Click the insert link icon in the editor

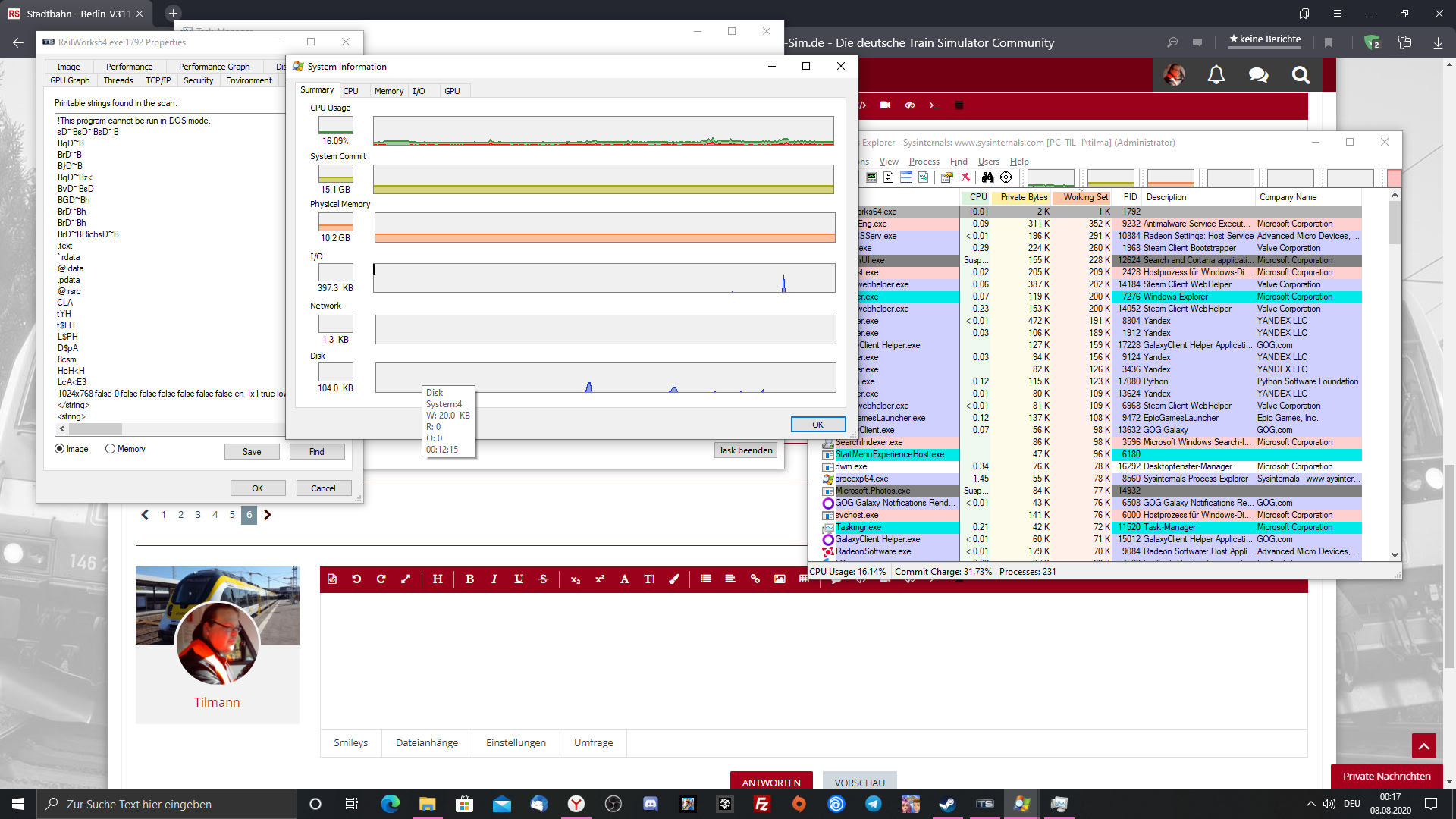point(755,579)
